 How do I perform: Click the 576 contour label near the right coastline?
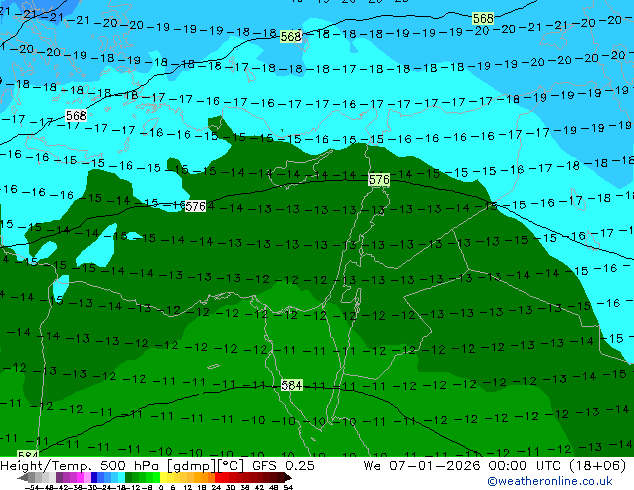pos(379,180)
